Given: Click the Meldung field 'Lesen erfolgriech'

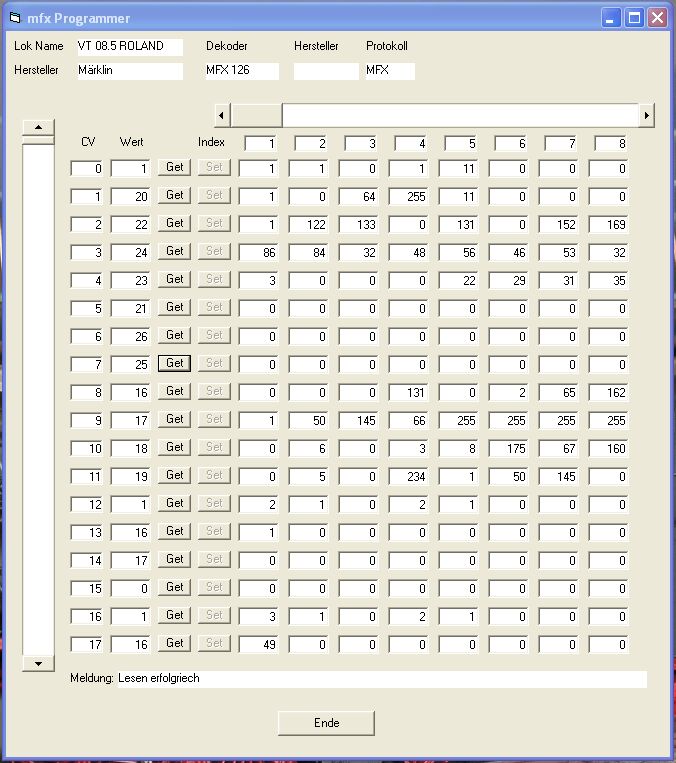Looking at the screenshot, I should coord(380,679).
